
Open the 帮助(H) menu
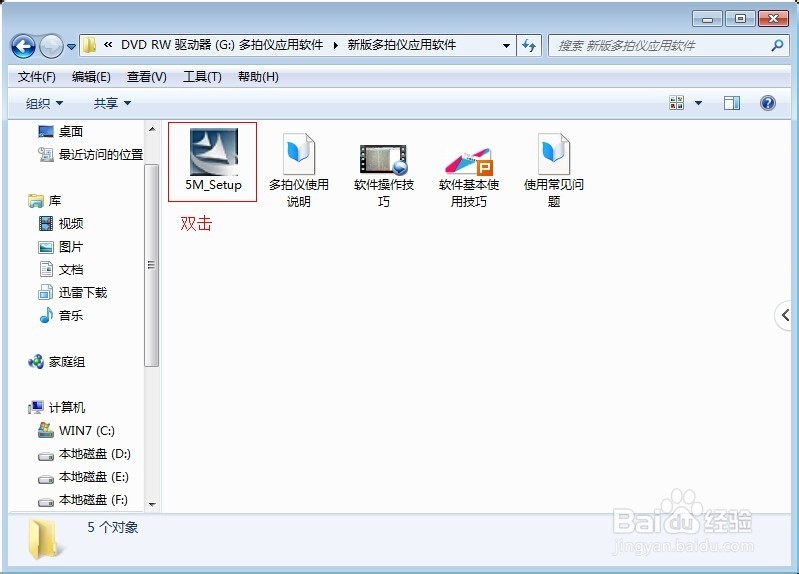(x=258, y=77)
